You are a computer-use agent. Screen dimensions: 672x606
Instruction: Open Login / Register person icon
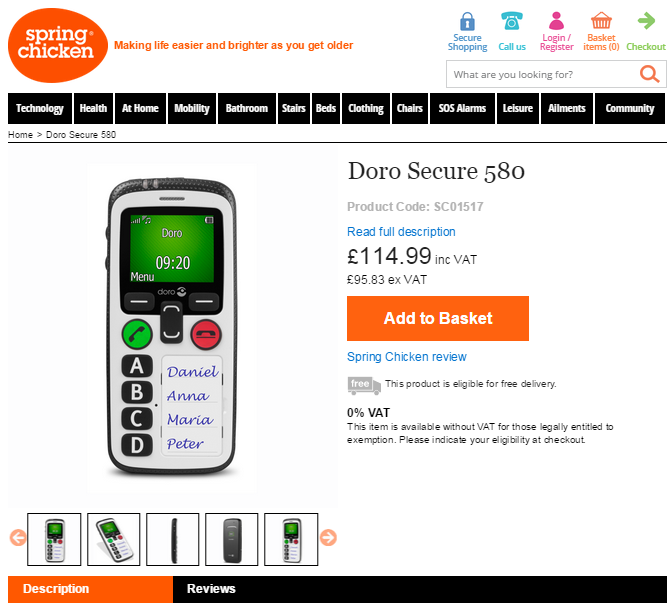tap(556, 21)
